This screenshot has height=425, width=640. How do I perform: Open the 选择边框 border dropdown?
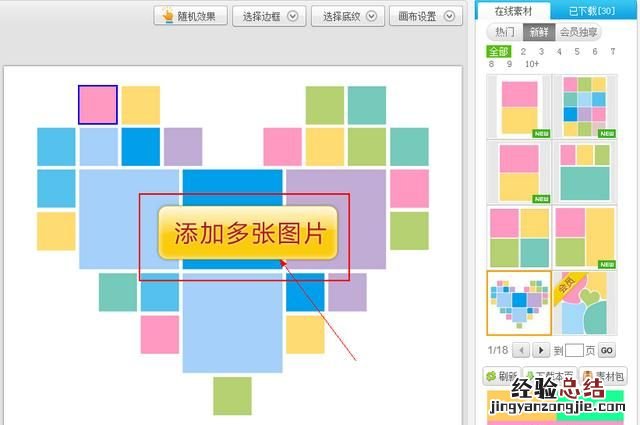click(269, 16)
